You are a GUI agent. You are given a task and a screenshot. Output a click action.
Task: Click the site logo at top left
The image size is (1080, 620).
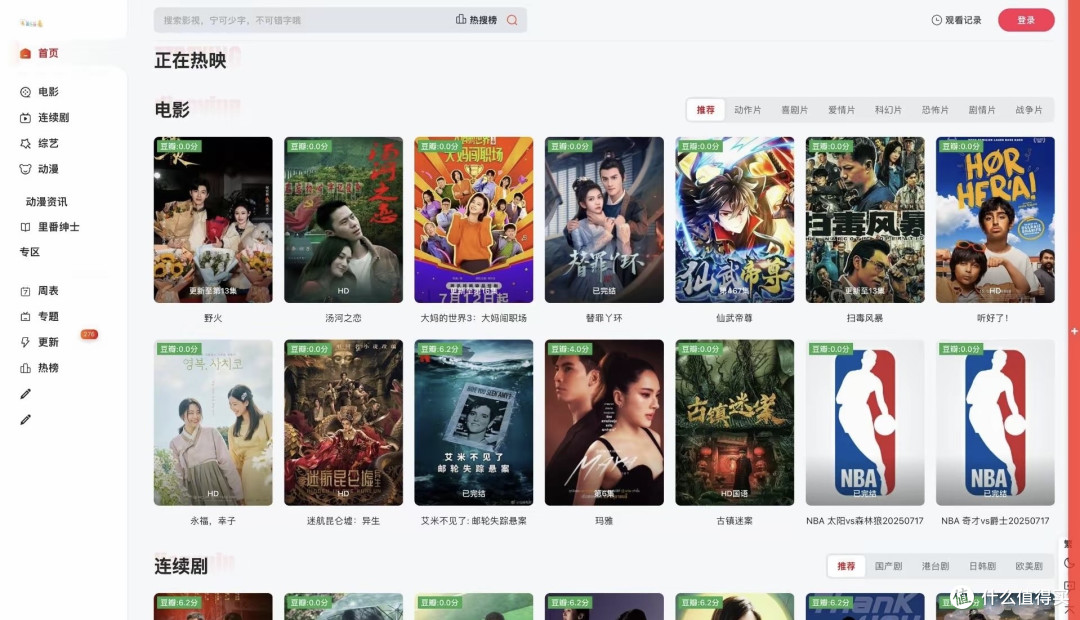(x=32, y=23)
